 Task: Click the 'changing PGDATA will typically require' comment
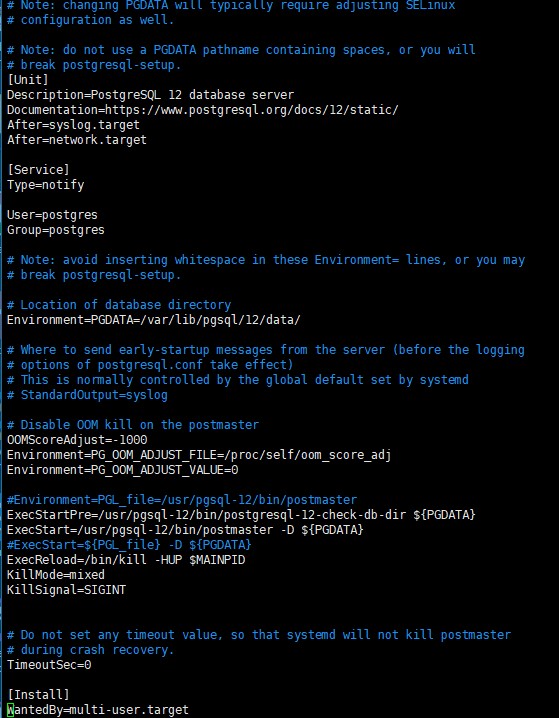[231, 5]
